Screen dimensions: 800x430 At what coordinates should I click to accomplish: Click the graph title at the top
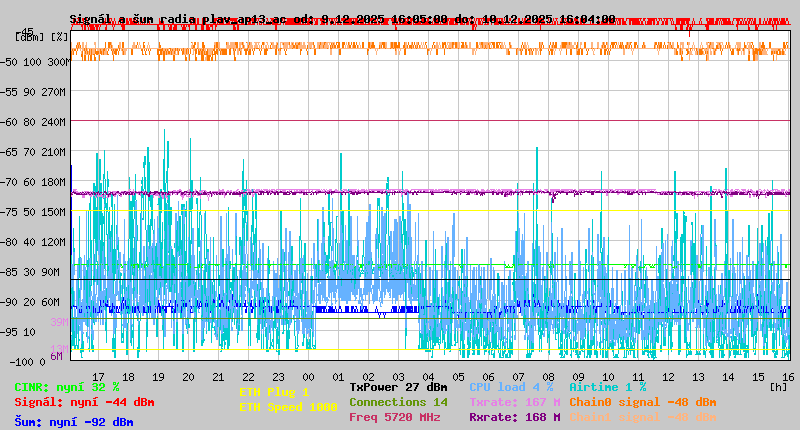coord(342,19)
